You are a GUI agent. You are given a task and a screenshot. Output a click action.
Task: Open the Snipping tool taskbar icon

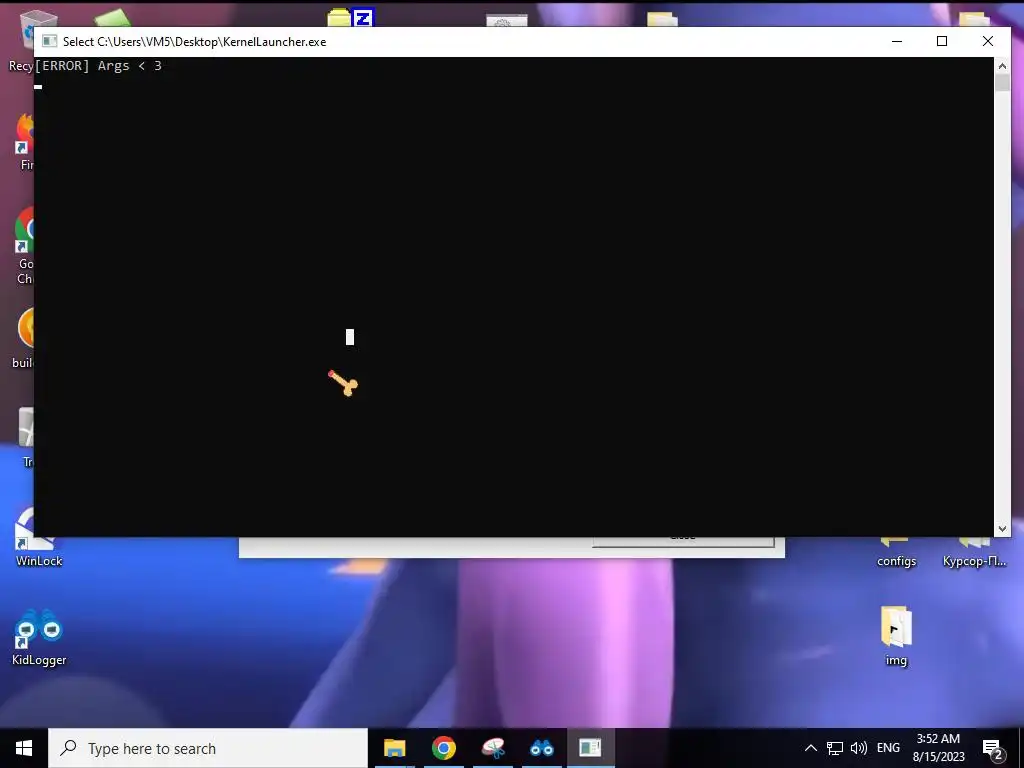click(x=494, y=748)
